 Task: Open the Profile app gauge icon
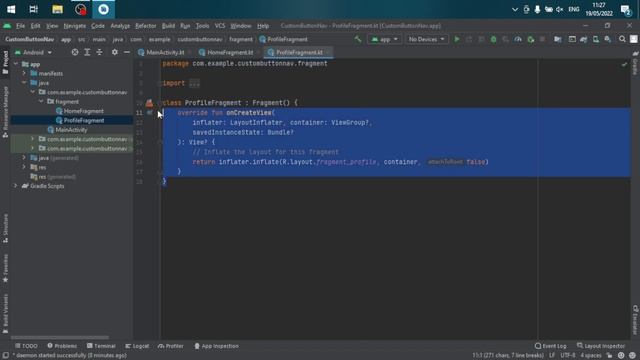coord(518,39)
